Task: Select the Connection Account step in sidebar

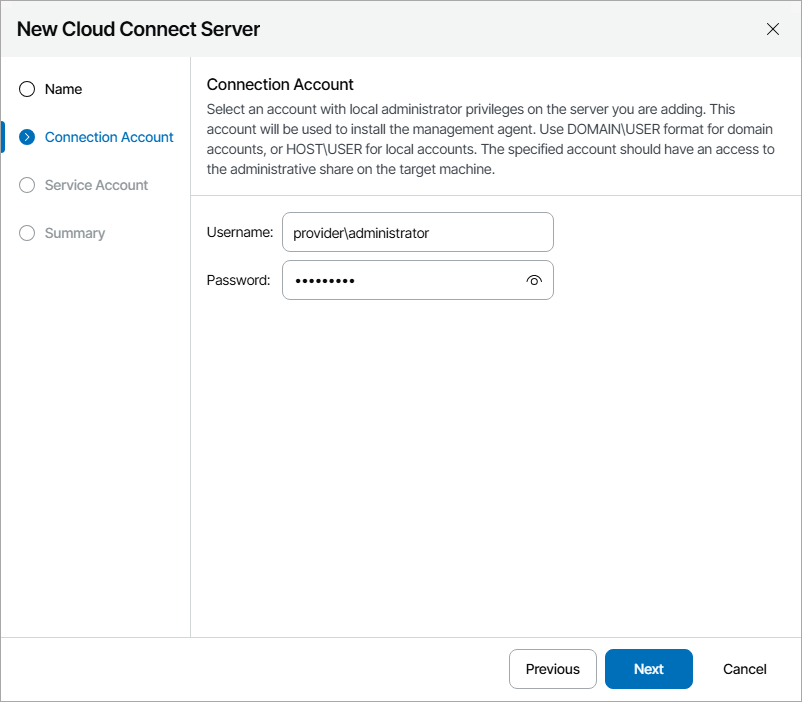Action: (108, 137)
